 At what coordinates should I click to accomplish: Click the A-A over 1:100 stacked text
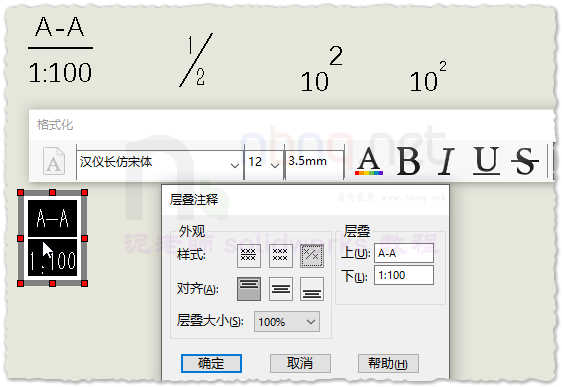click(60, 50)
